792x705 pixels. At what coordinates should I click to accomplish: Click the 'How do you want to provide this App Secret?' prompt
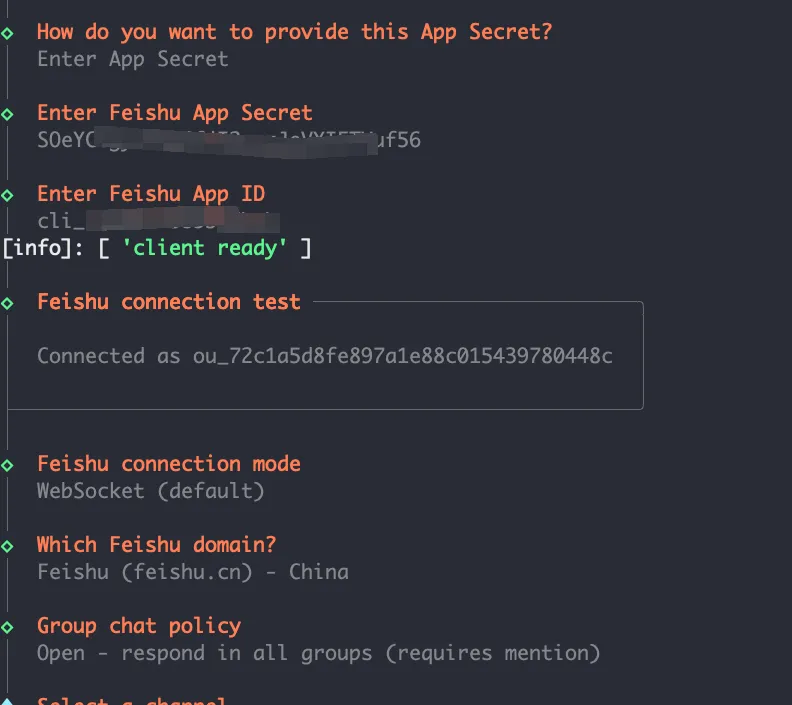(294, 32)
